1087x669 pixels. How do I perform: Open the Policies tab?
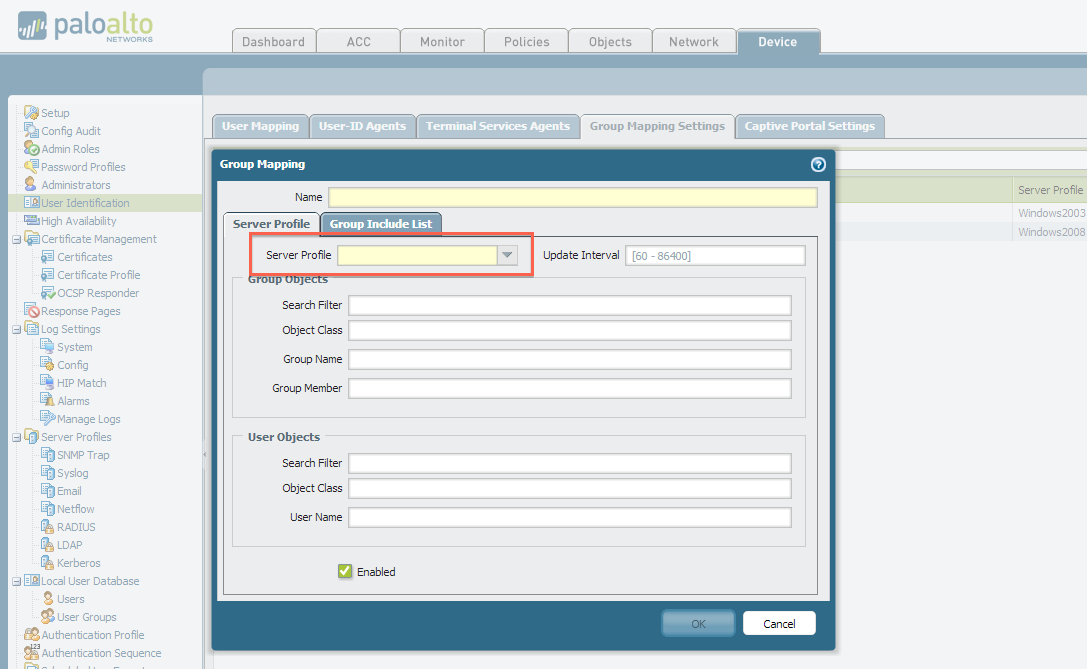(525, 42)
